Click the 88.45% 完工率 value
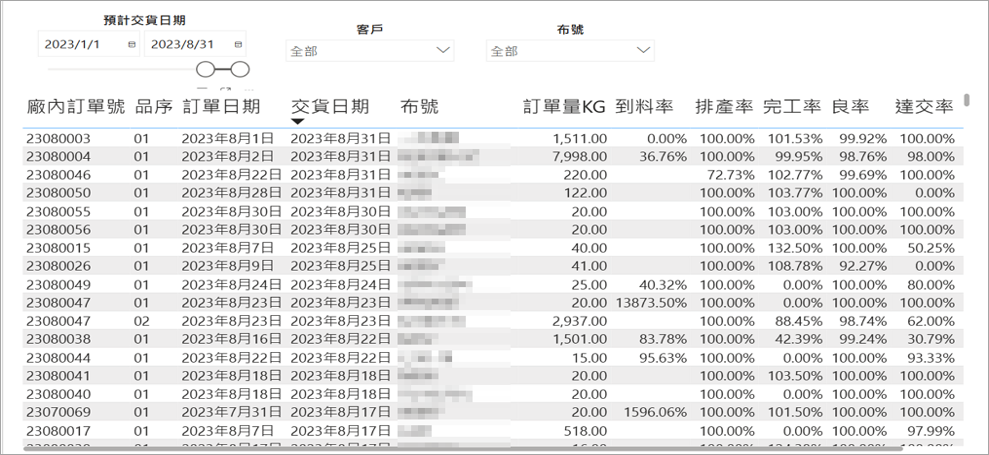The height and width of the screenshot is (455, 989). click(799, 321)
